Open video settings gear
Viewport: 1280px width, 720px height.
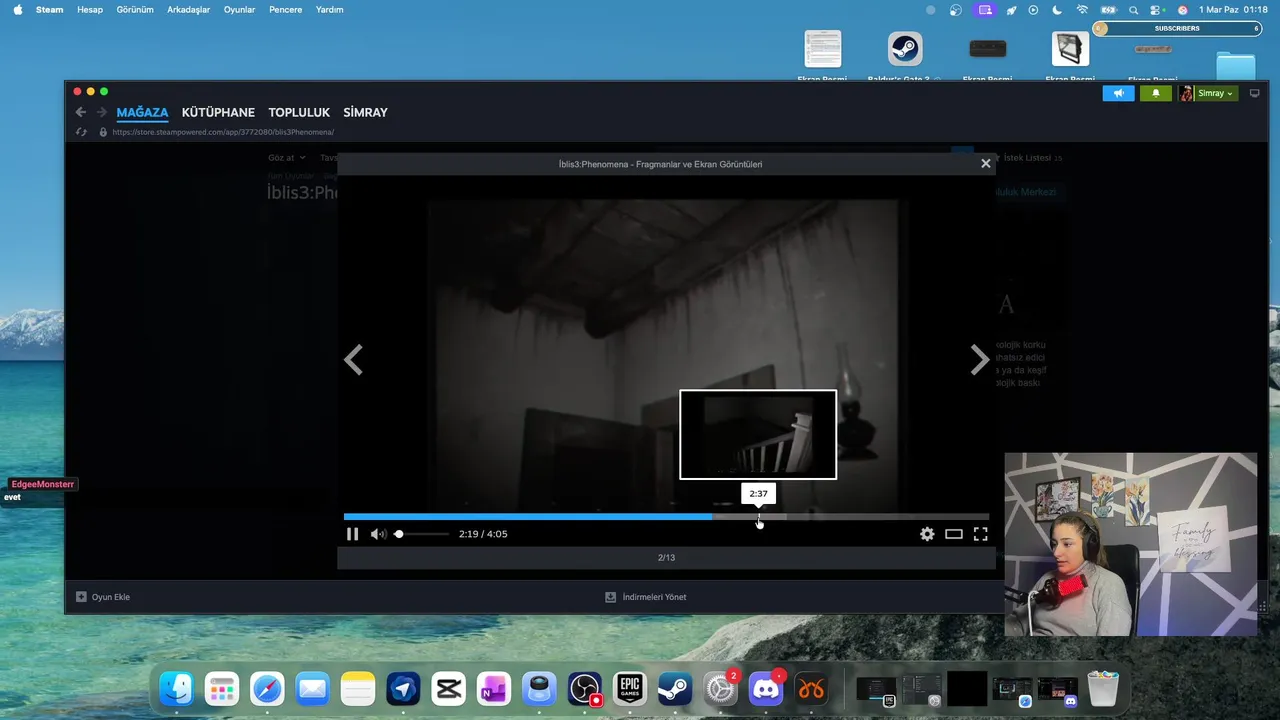(x=927, y=534)
